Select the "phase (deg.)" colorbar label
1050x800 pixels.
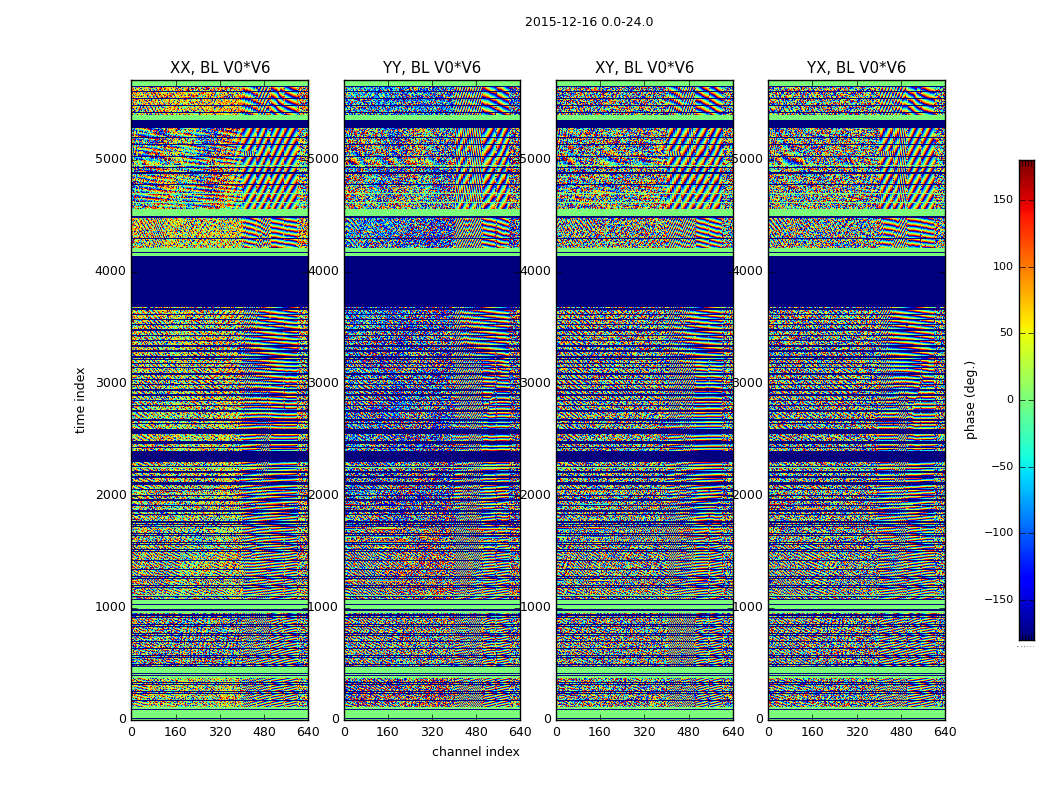tap(970, 400)
